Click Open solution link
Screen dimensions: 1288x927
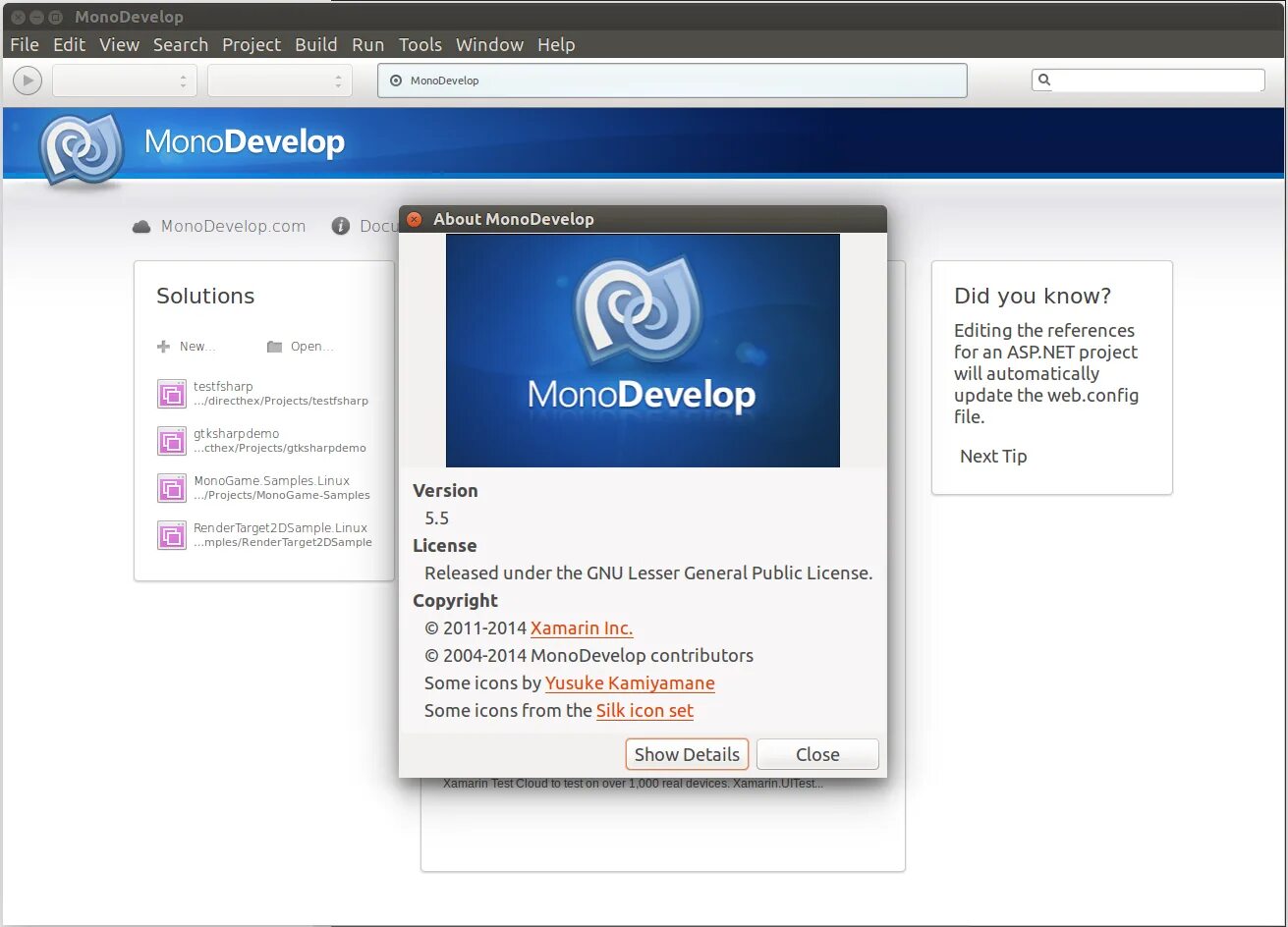(x=311, y=347)
